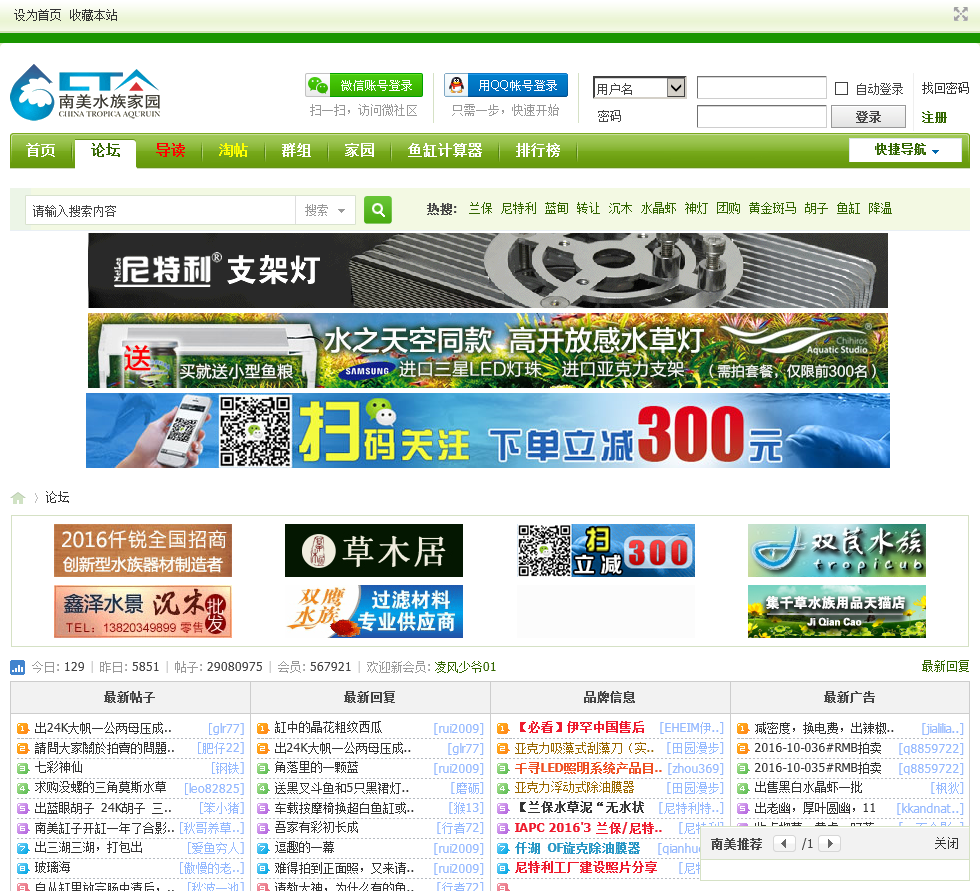Click the search content input field
Screen dimensions: 980x891
pos(160,211)
